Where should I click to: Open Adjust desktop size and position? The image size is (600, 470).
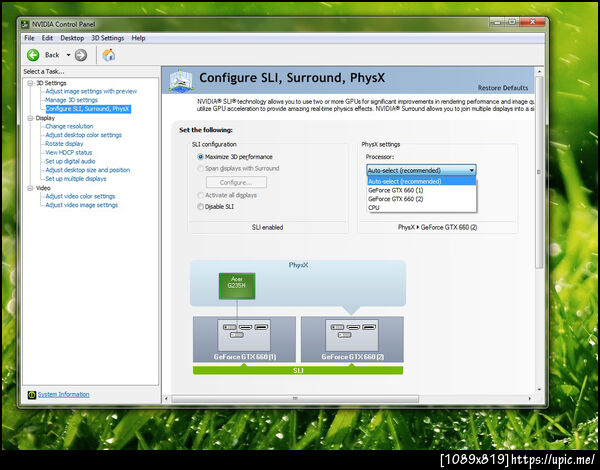(x=88, y=170)
